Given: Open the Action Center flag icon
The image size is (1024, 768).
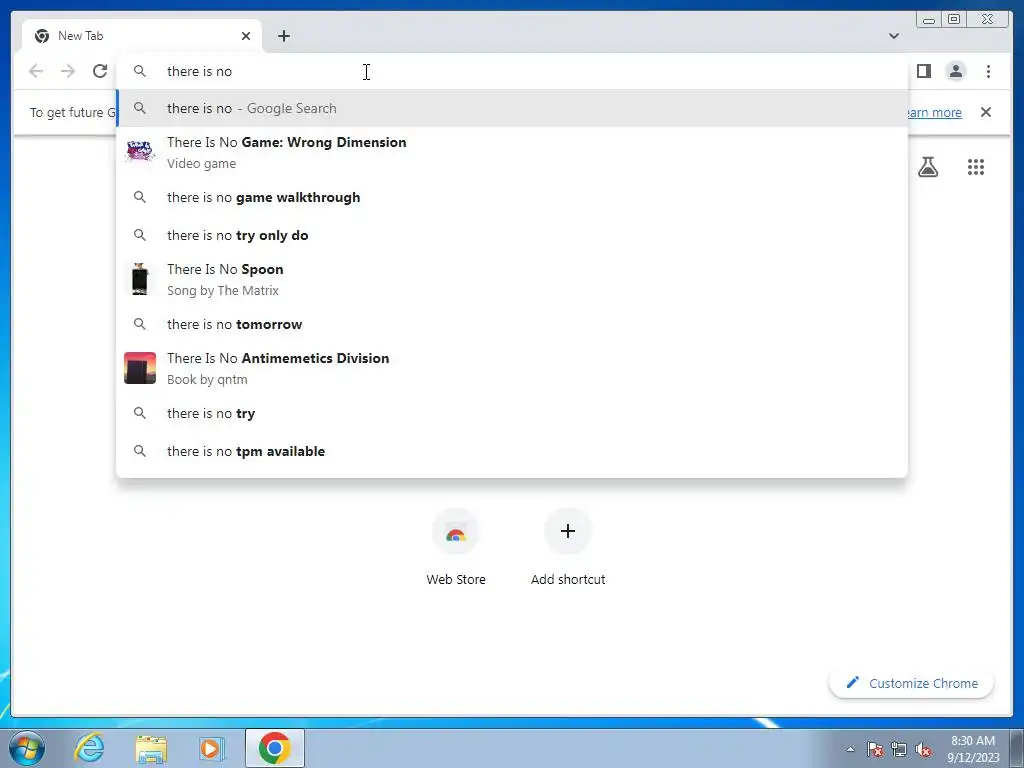Looking at the screenshot, I should click(x=875, y=749).
